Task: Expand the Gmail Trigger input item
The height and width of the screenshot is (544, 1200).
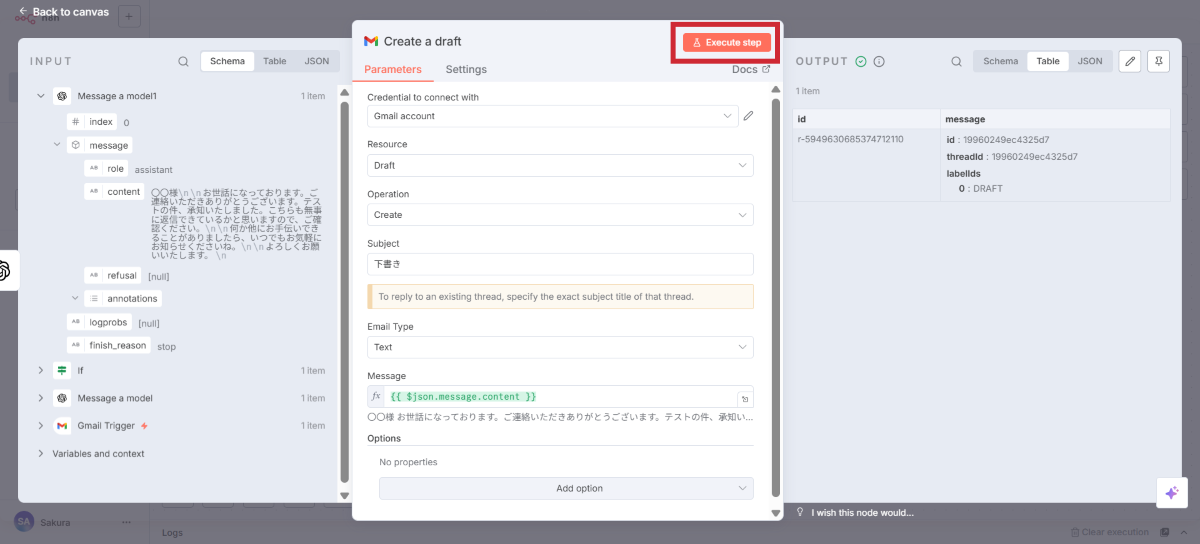Action: [x=41, y=426]
